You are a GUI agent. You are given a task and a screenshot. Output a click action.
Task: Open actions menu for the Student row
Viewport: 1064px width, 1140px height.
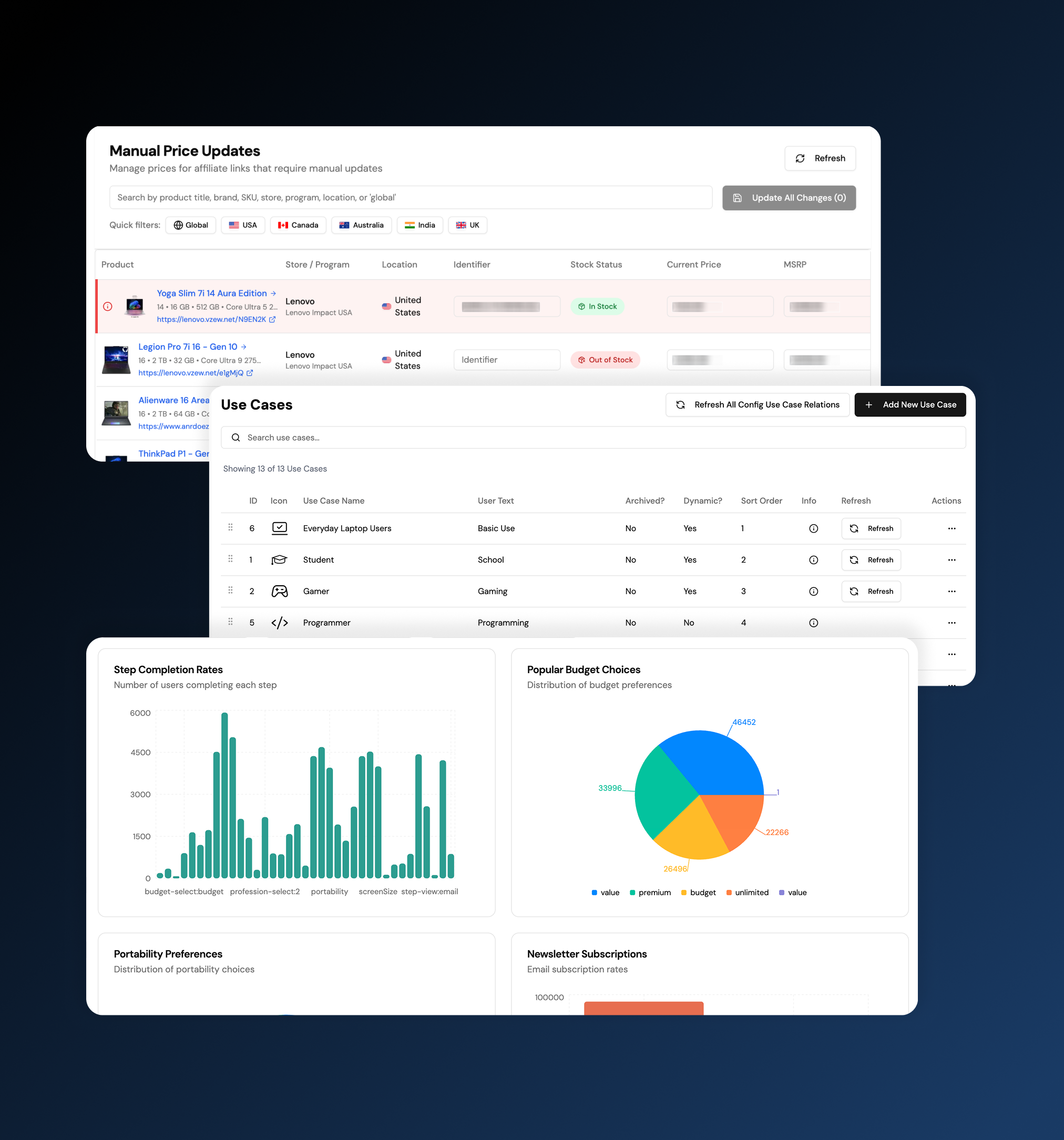tap(952, 560)
